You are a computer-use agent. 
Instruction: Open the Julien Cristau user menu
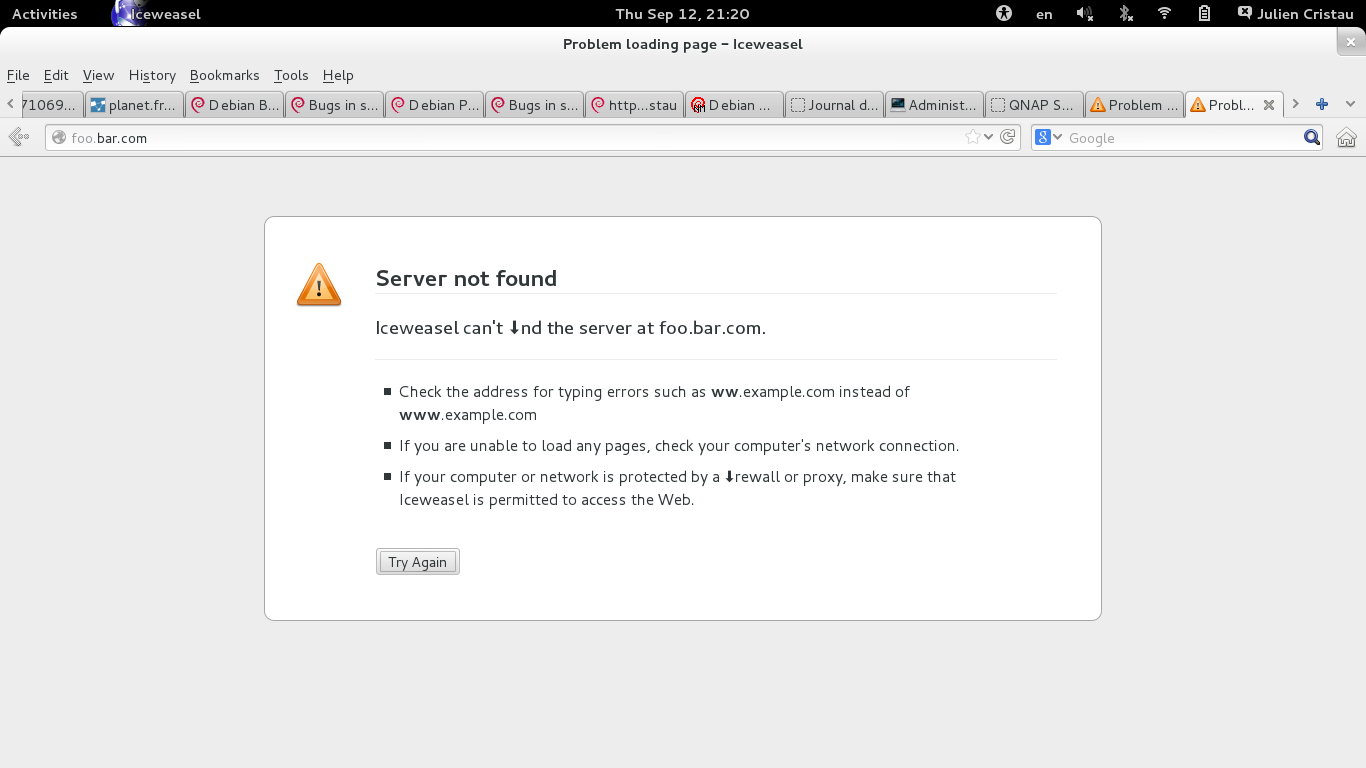click(1295, 14)
